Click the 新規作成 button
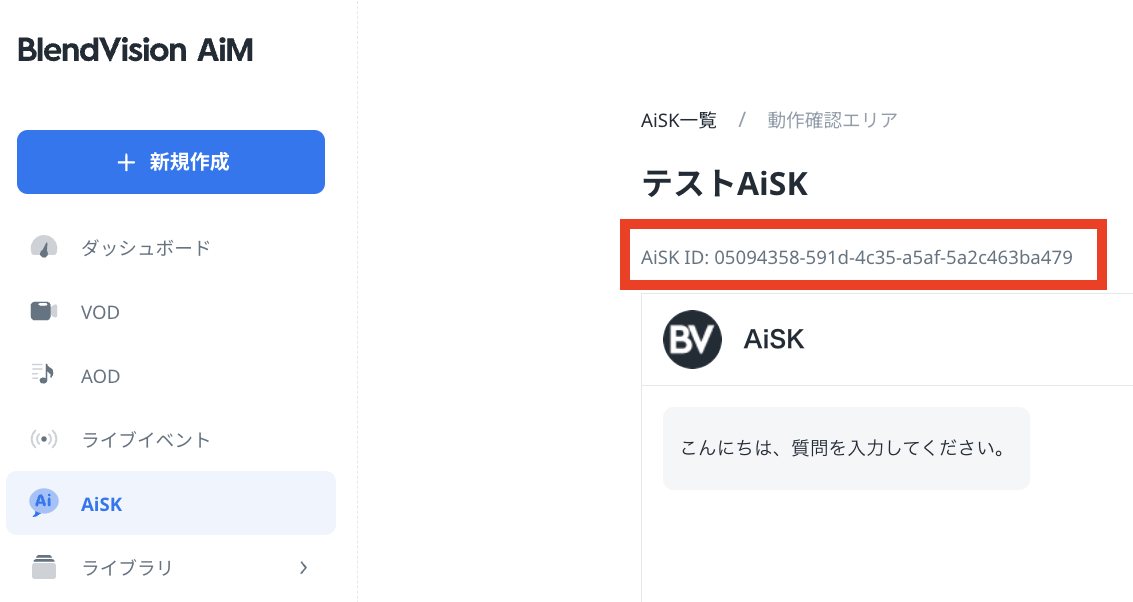 tap(171, 162)
